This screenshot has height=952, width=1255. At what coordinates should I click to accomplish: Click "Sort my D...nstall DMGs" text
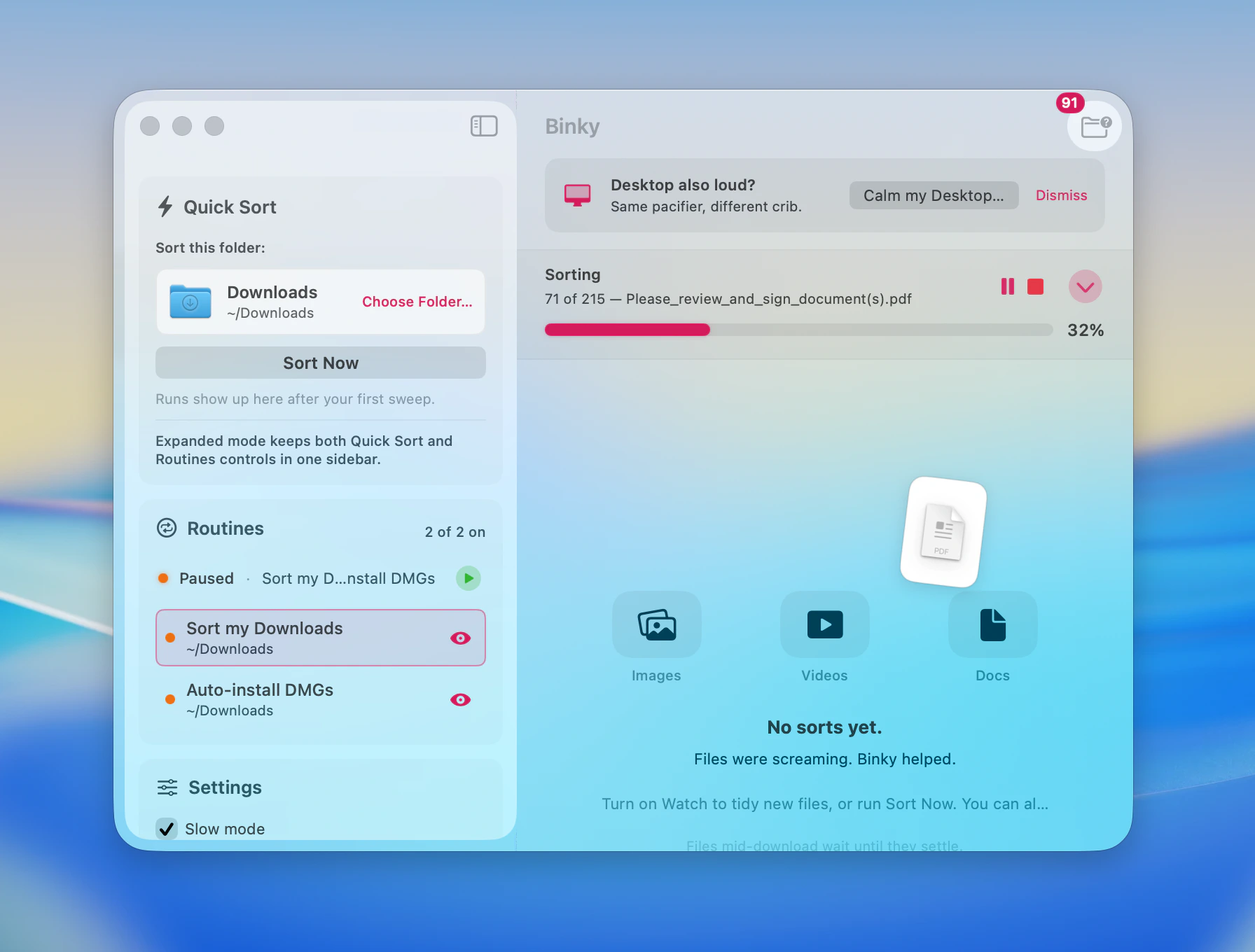click(348, 578)
